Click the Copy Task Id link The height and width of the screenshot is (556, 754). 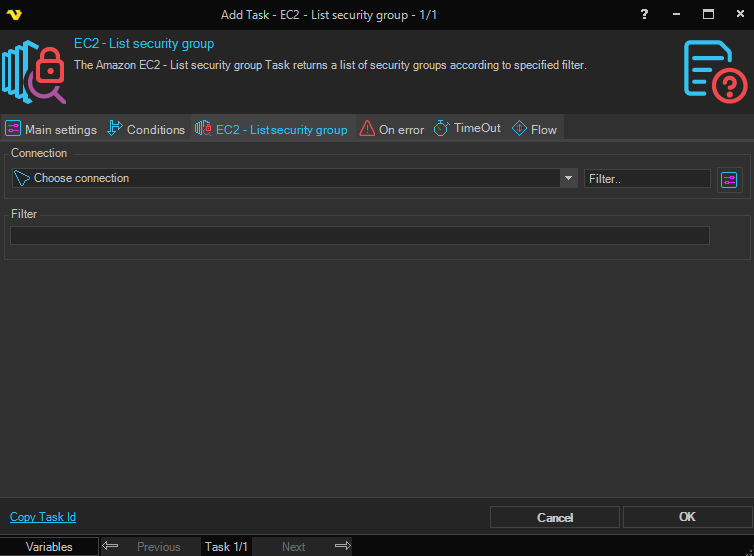(x=43, y=517)
